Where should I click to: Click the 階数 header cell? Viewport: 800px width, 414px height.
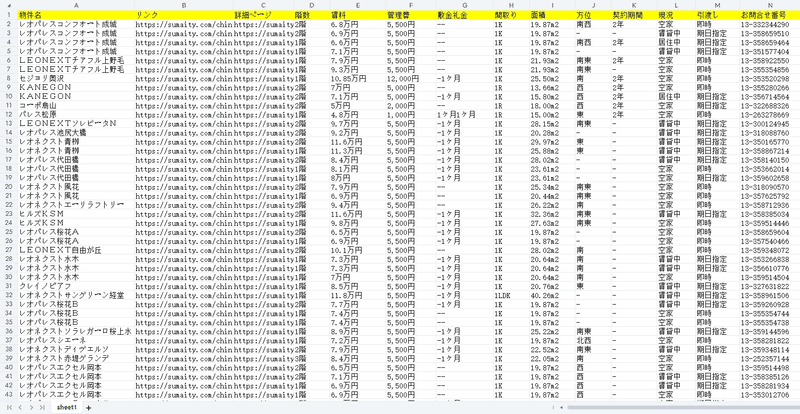tap(312, 15)
